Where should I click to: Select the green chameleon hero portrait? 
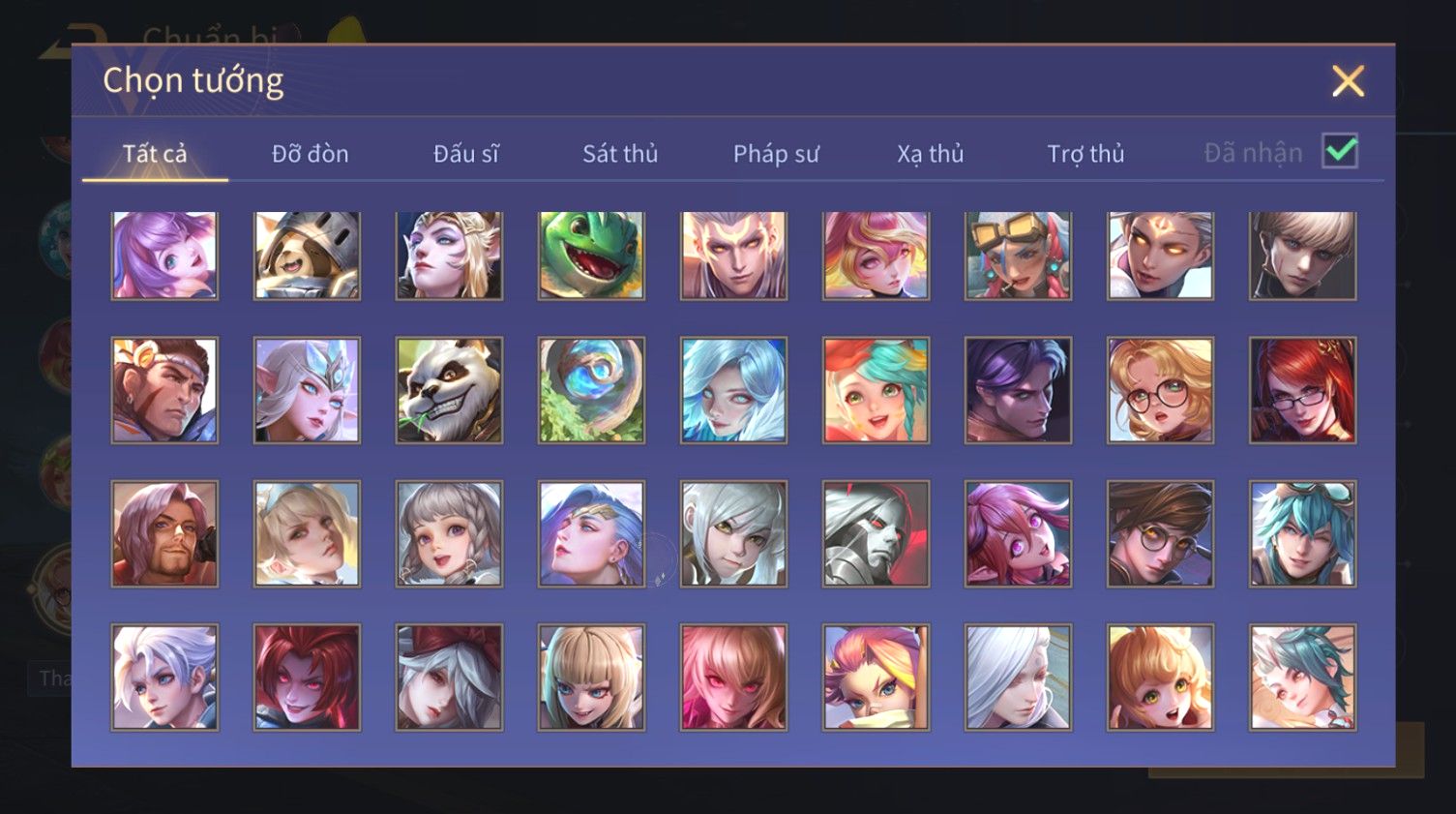tap(591, 256)
